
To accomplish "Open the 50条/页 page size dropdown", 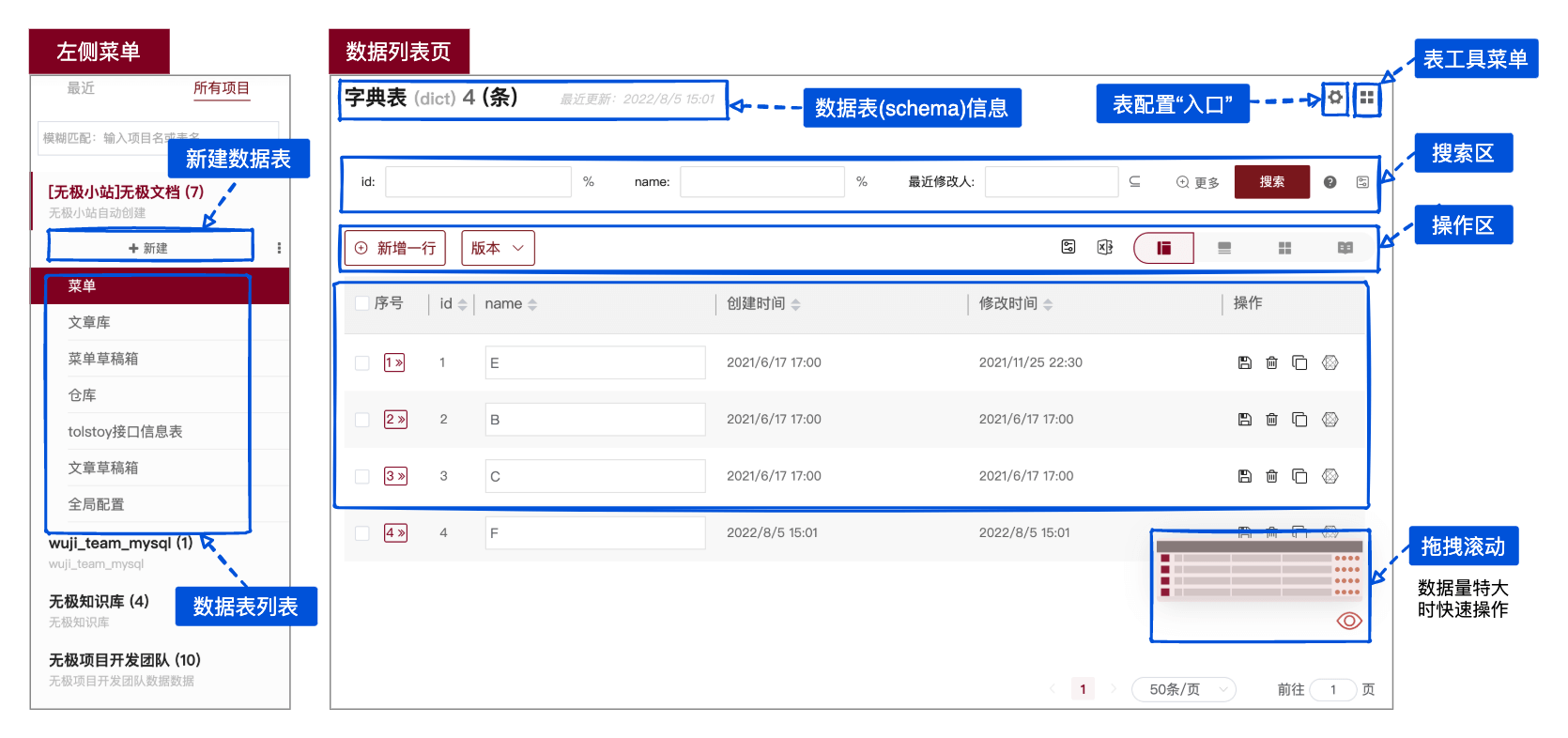I will 1184,689.
